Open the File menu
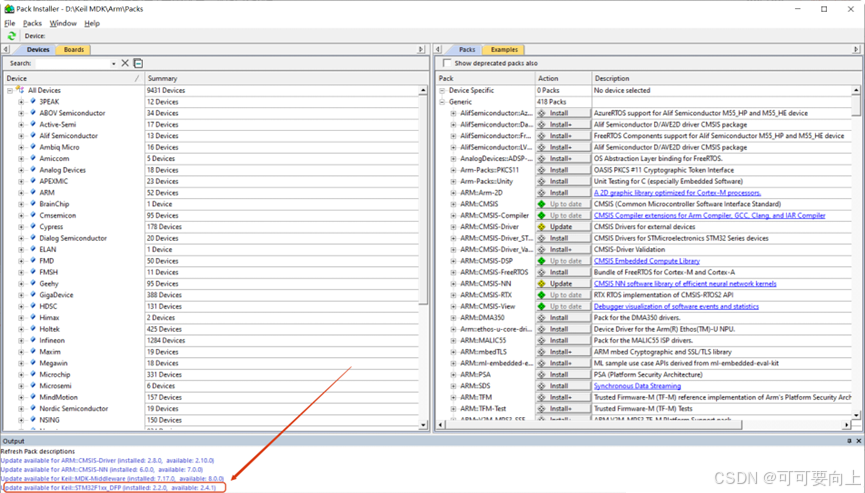 [10, 23]
